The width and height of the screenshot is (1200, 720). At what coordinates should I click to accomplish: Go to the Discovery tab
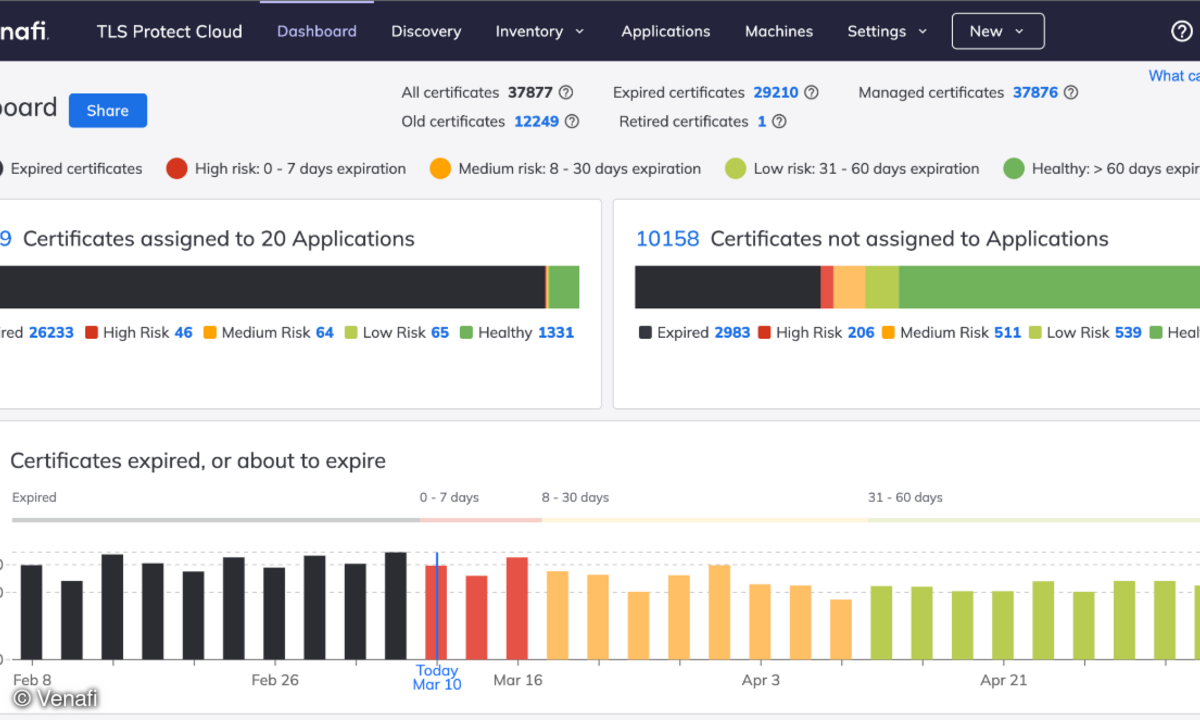click(426, 31)
